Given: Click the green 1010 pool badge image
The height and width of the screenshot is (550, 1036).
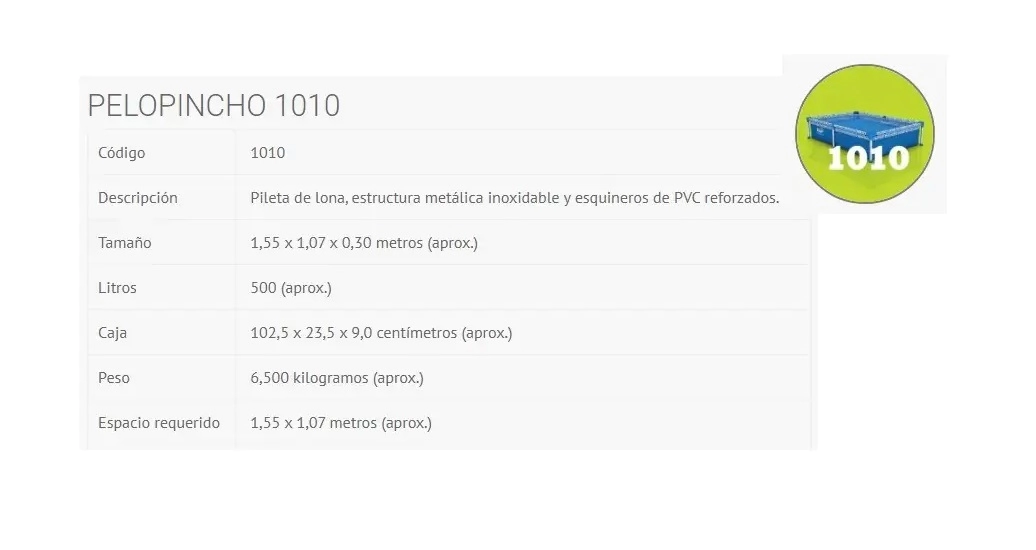Looking at the screenshot, I should pos(864,134).
